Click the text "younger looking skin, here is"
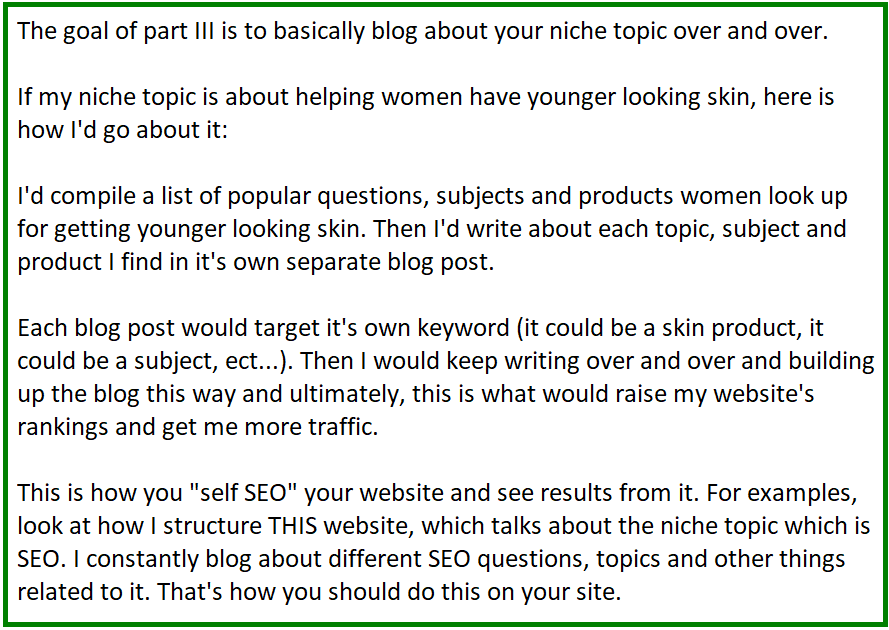The image size is (889, 630). (681, 97)
